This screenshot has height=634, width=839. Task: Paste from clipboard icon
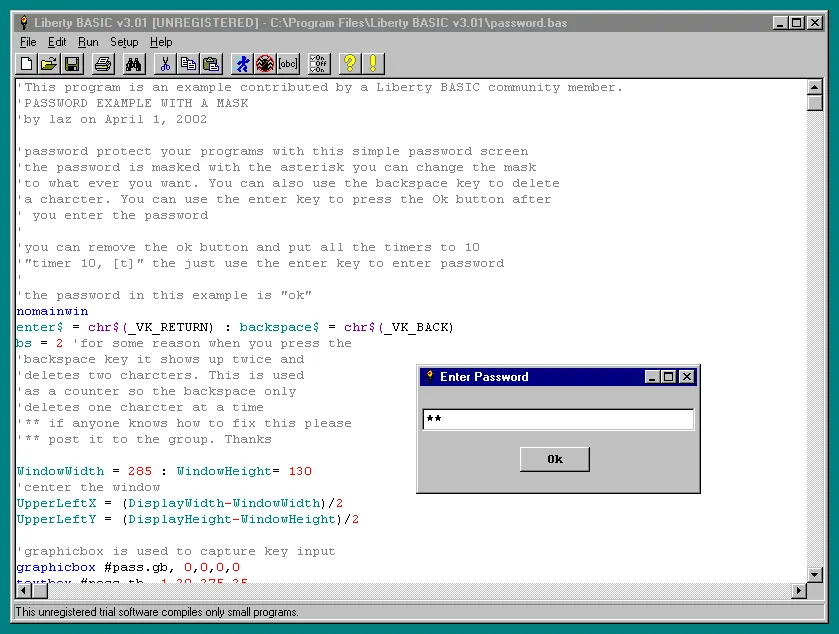pyautogui.click(x=211, y=64)
